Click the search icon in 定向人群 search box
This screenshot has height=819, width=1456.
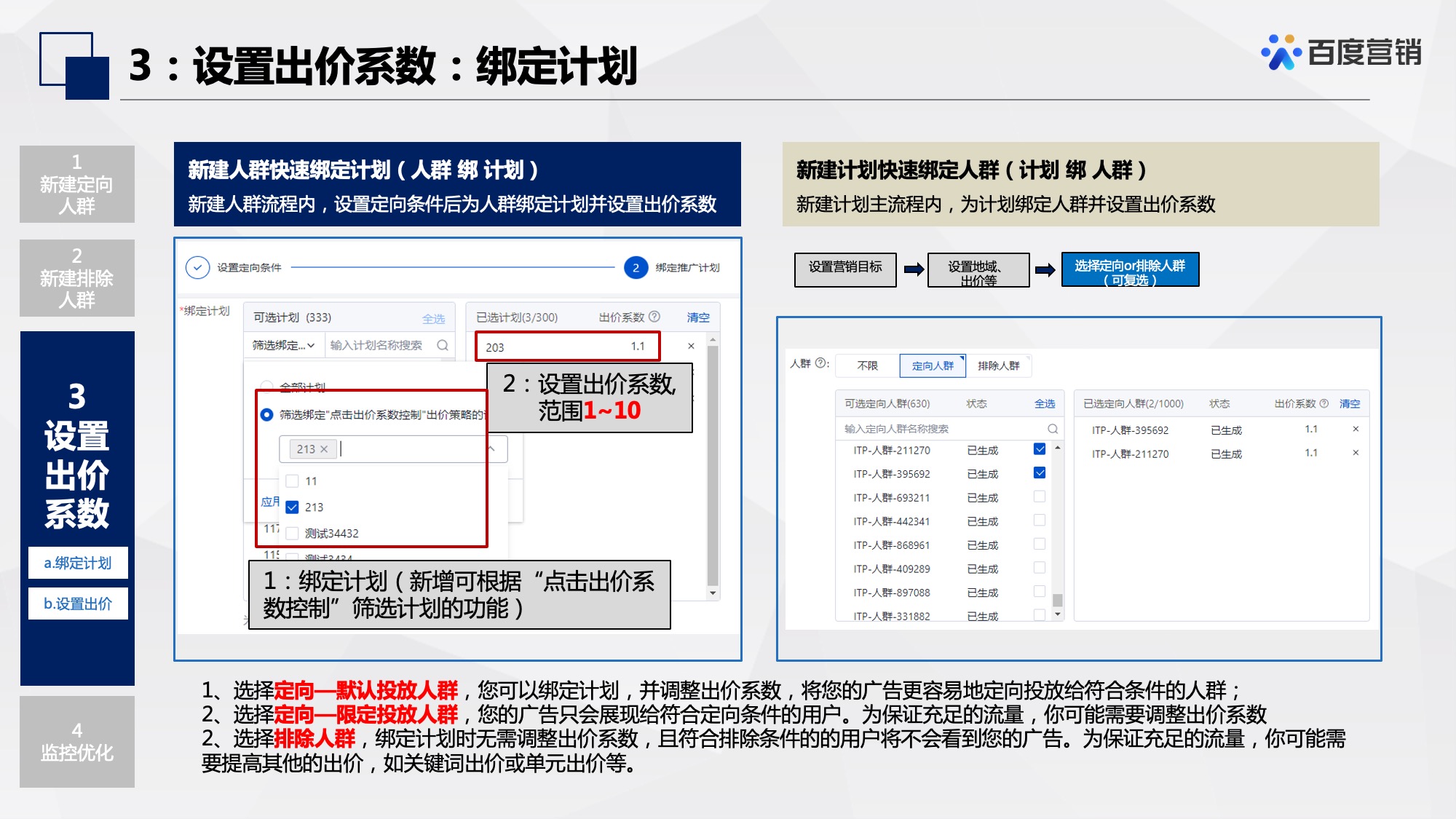pos(1052,427)
